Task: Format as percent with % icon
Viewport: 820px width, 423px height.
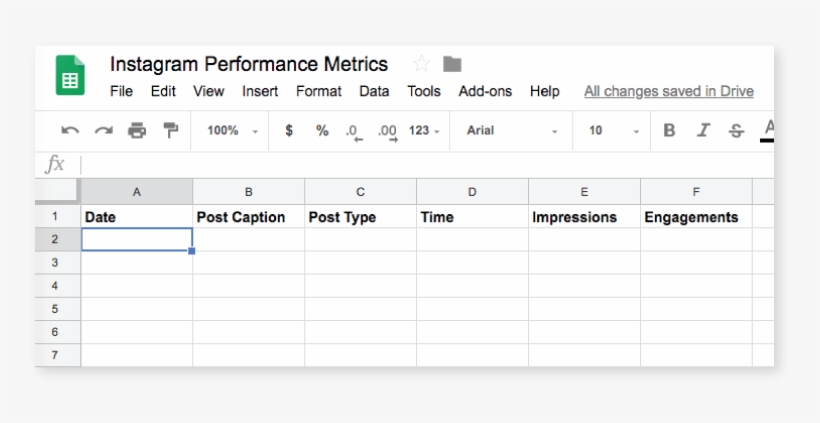Action: [x=322, y=131]
